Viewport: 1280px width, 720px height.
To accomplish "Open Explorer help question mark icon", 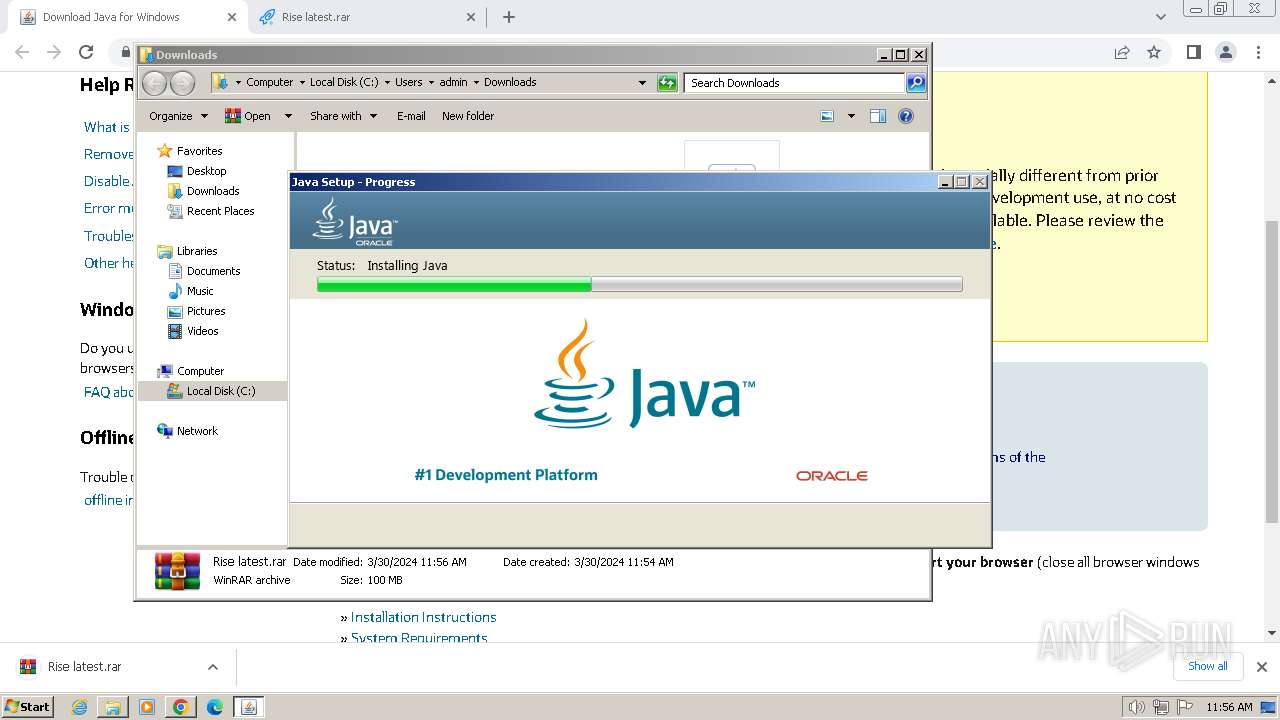I will (906, 116).
